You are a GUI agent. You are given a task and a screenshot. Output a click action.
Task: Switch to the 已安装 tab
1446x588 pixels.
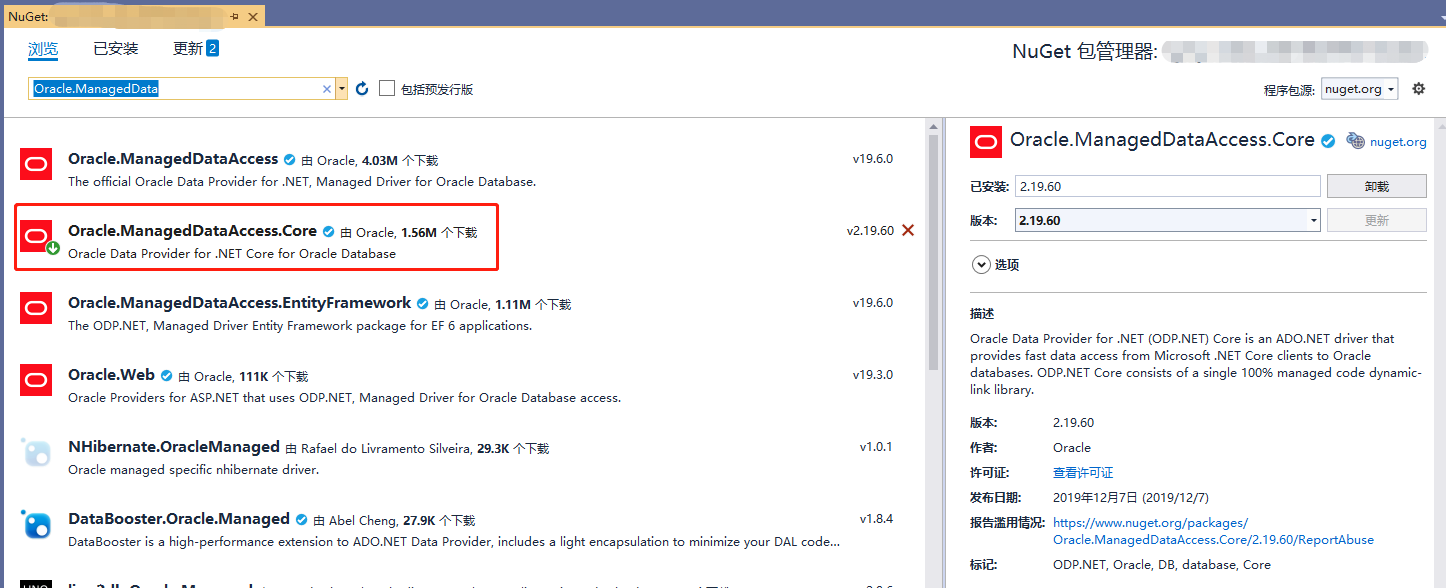[115, 47]
